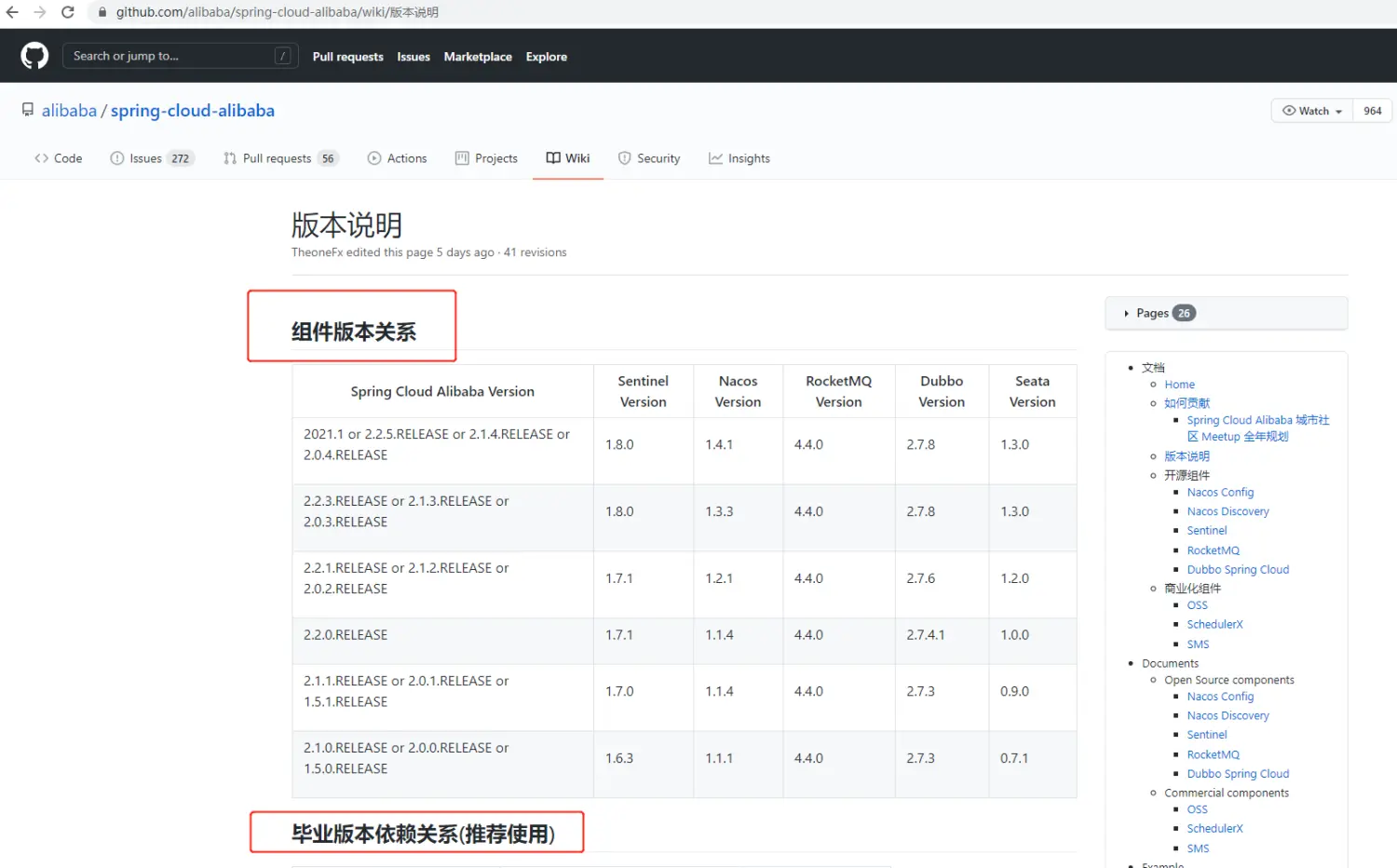The width and height of the screenshot is (1397, 868).
Task: Click the 'Nacos Version' column header
Action: click(738, 391)
